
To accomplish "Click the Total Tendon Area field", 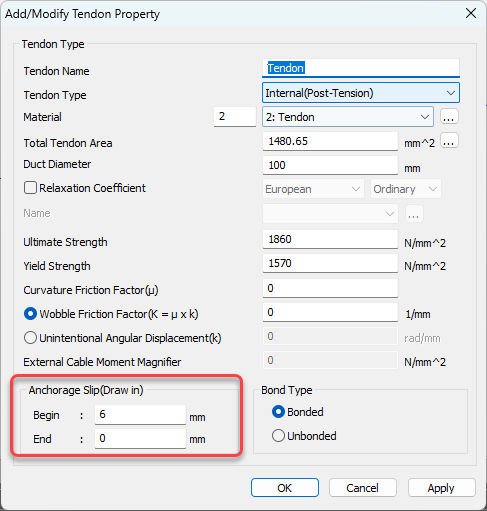I will (330, 141).
